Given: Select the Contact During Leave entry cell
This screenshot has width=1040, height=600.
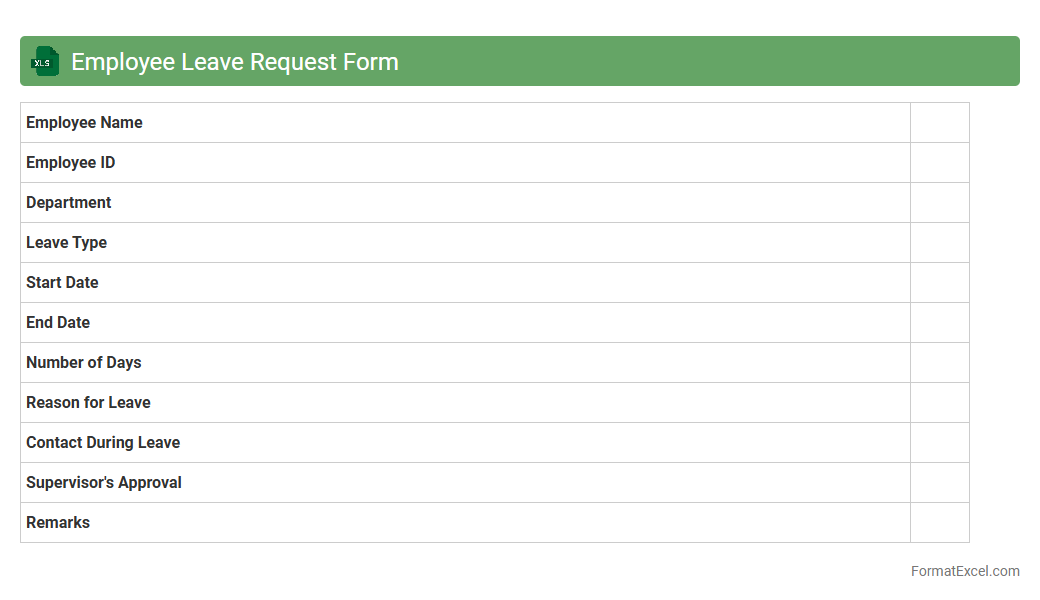Looking at the screenshot, I should [939, 443].
